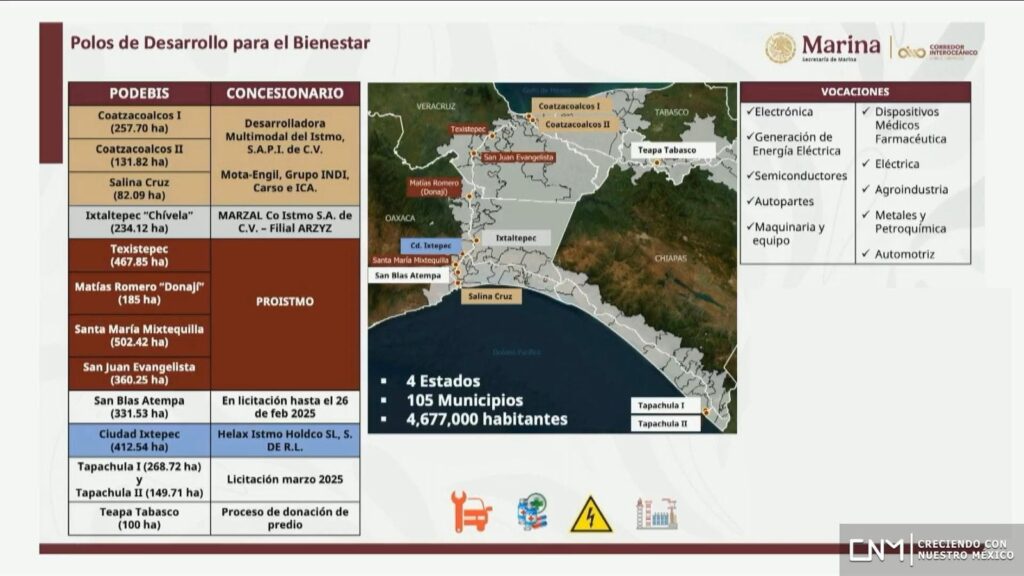Click the 'San Juan Evangelista' map label

point(519,157)
